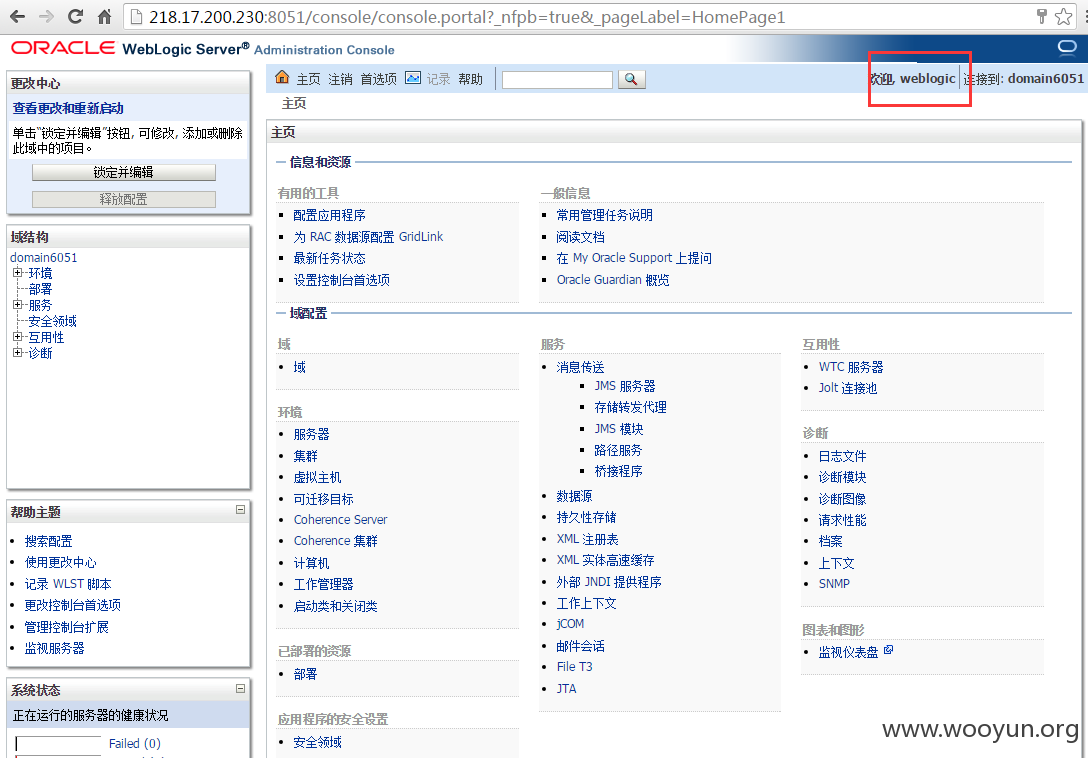1088x758 pixels.
Task: Open external link icon beside 监视仪表盘
Action: click(x=888, y=650)
